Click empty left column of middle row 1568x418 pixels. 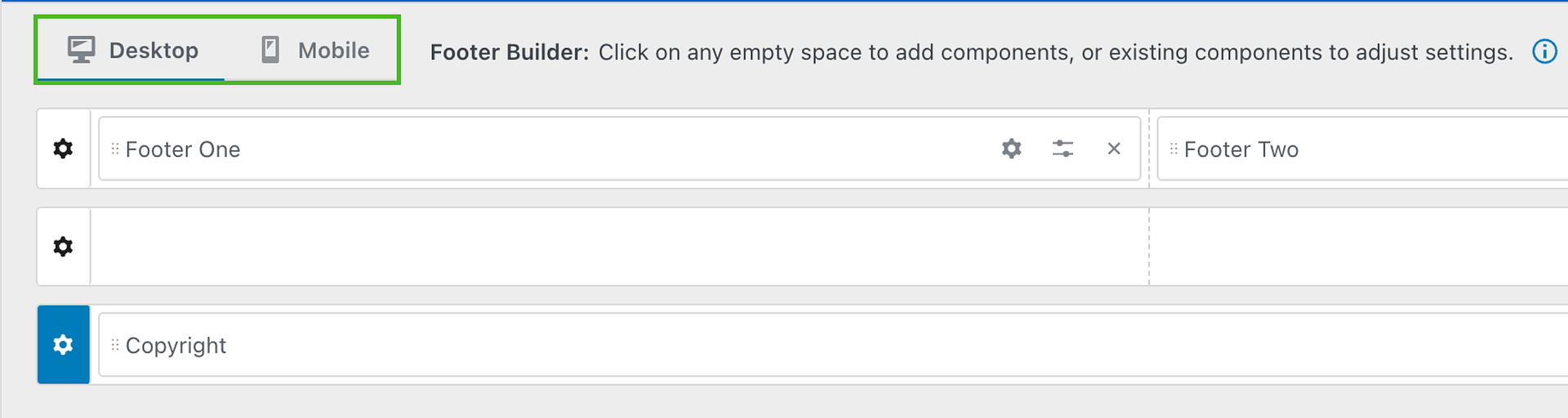point(619,247)
